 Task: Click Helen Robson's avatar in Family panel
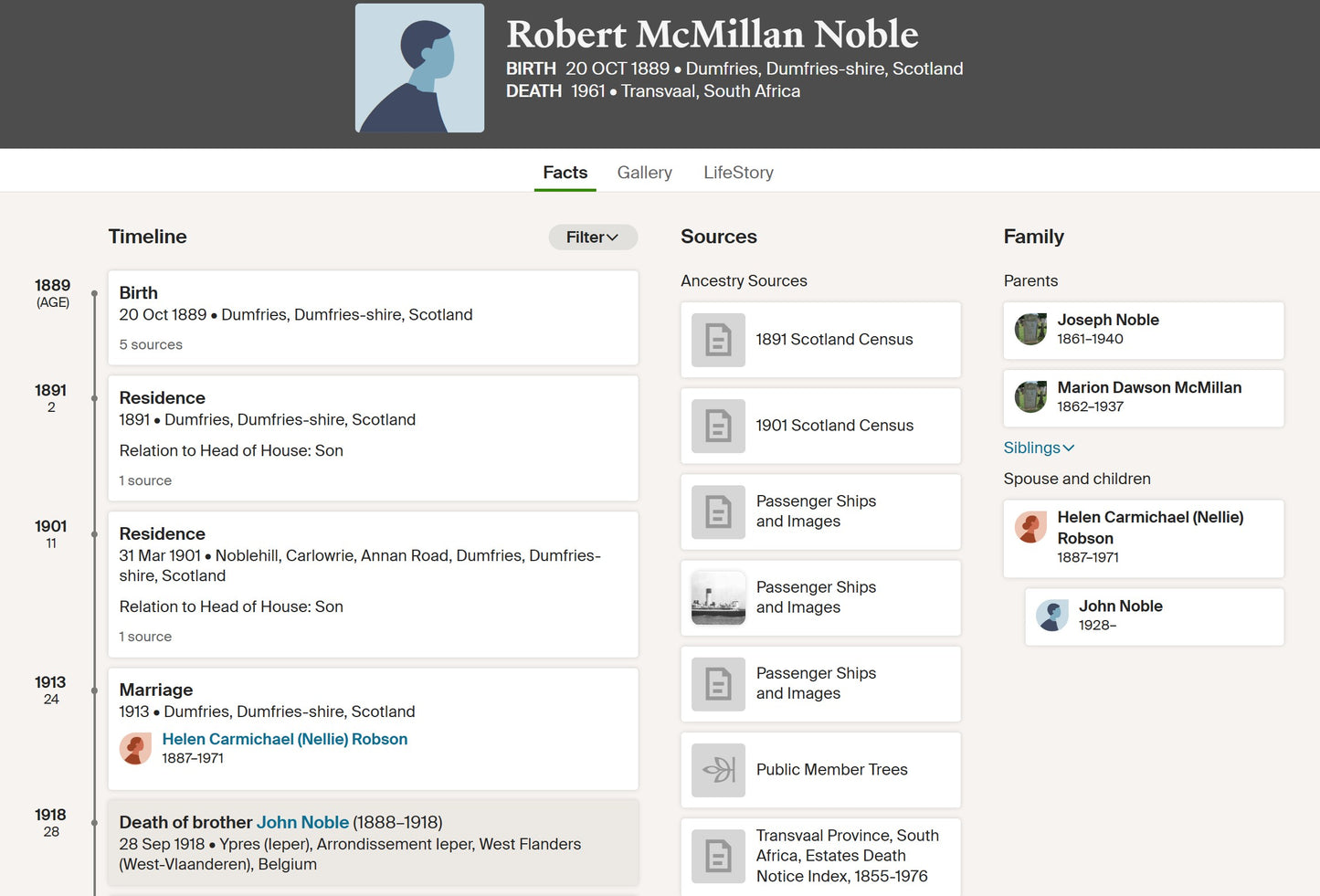1030,527
